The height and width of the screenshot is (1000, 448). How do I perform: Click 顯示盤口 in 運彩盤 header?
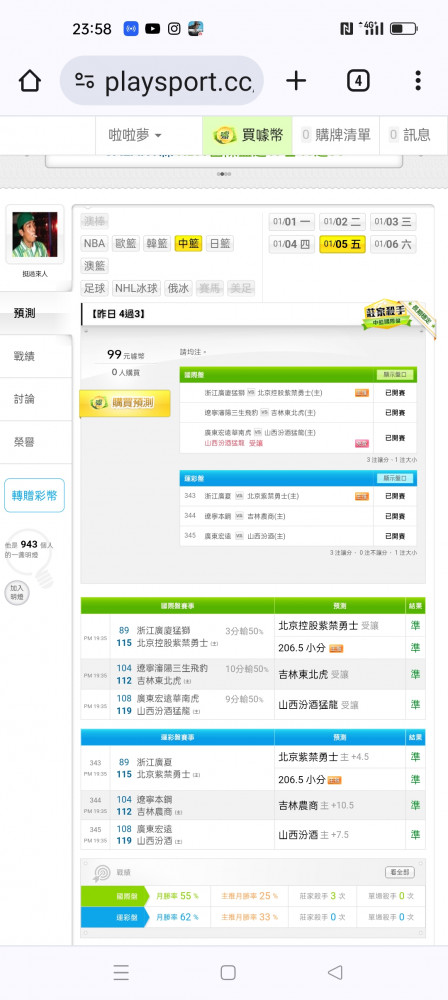coord(394,478)
